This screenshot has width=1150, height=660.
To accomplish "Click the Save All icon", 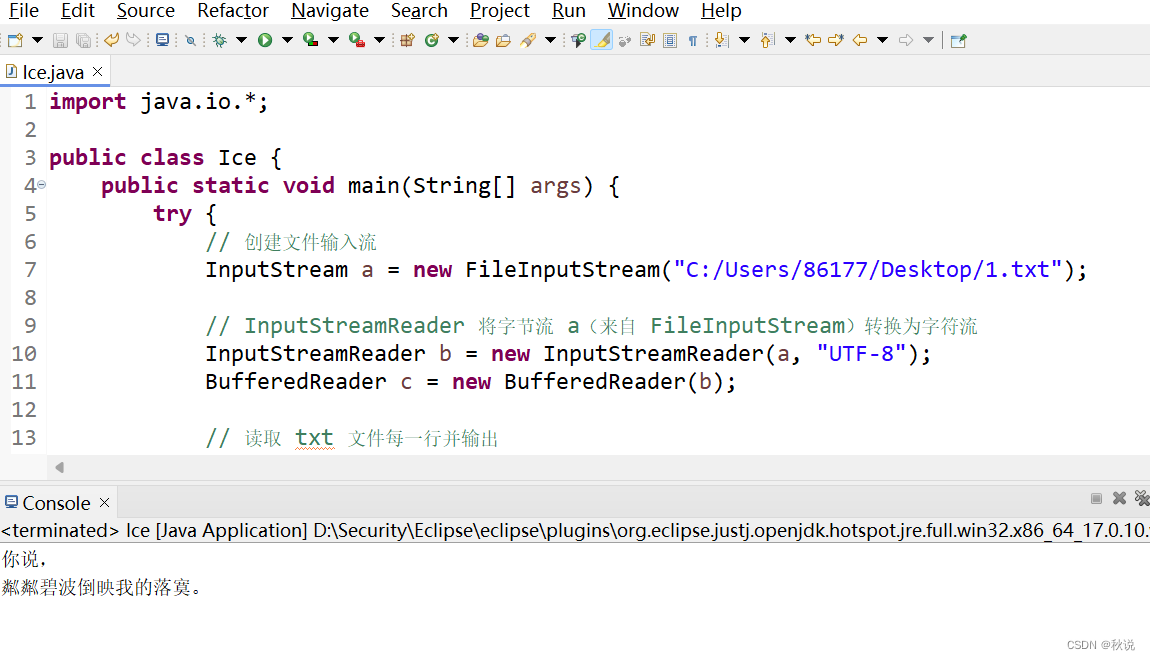I will (83, 40).
